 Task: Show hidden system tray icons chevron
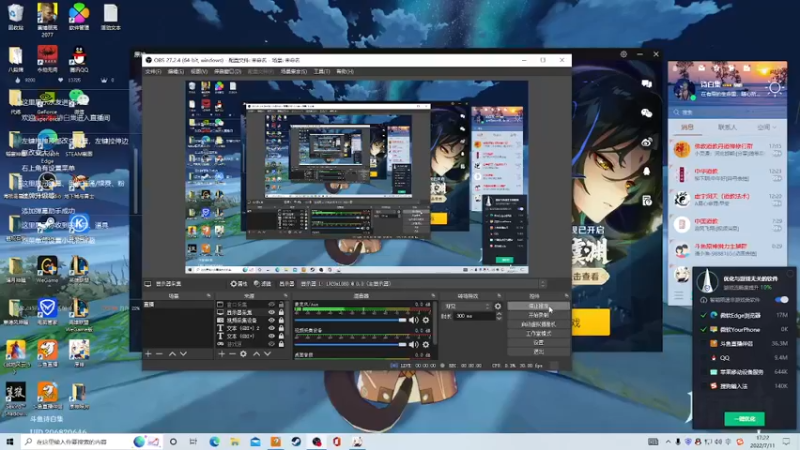(668, 442)
